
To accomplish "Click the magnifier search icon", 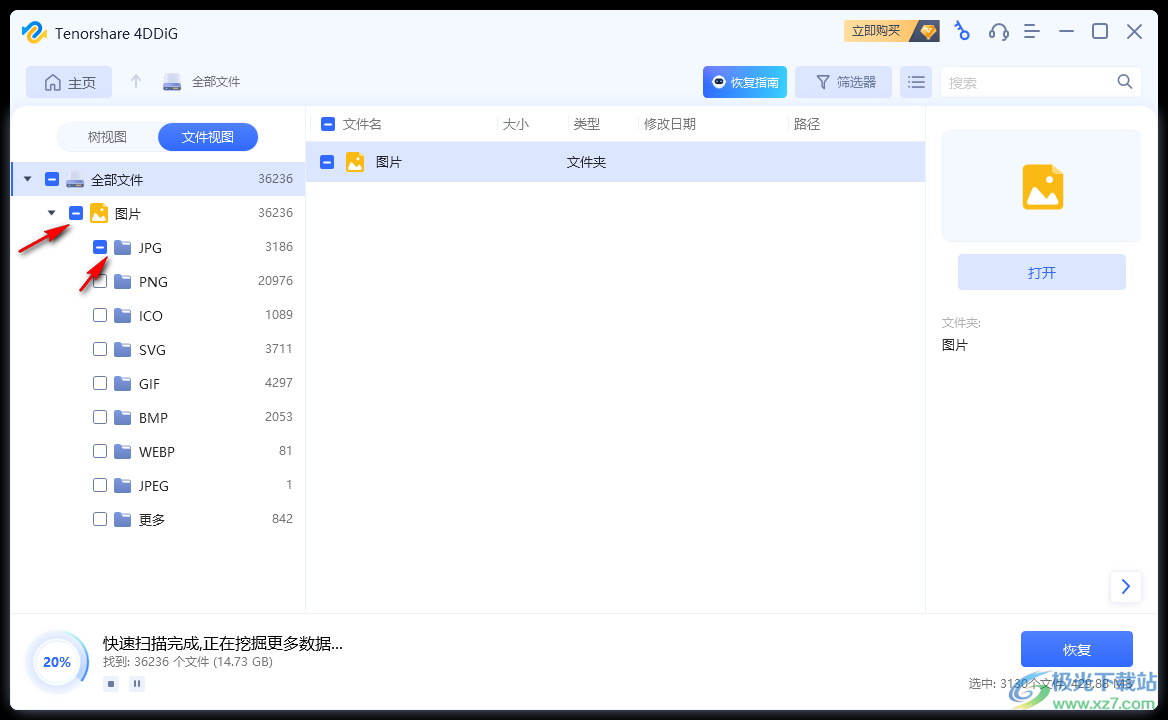I will [1125, 82].
